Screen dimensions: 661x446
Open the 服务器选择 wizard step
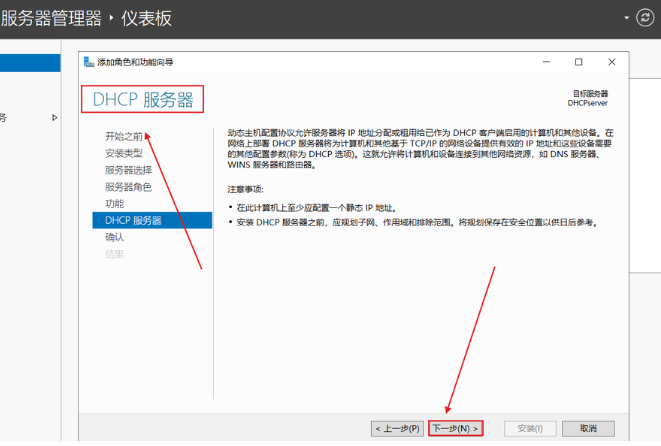point(129,170)
